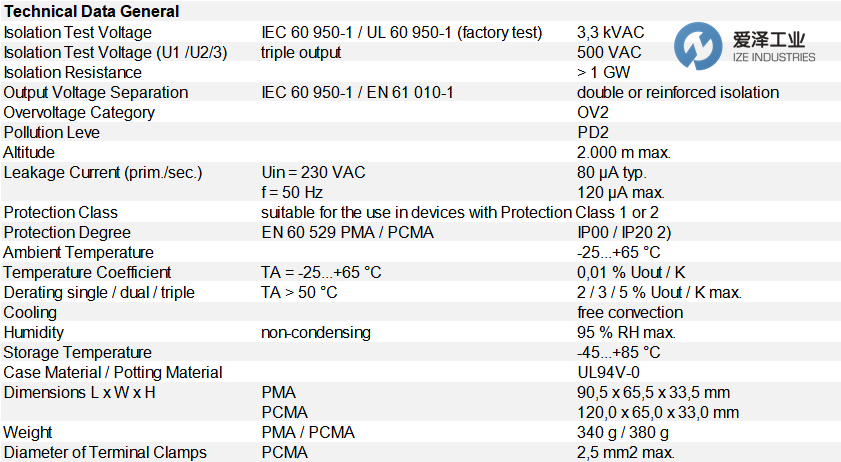Viewport: 841px width, 462px height.
Task: Click the Uin = 230 VAC condition
Action: point(313,172)
